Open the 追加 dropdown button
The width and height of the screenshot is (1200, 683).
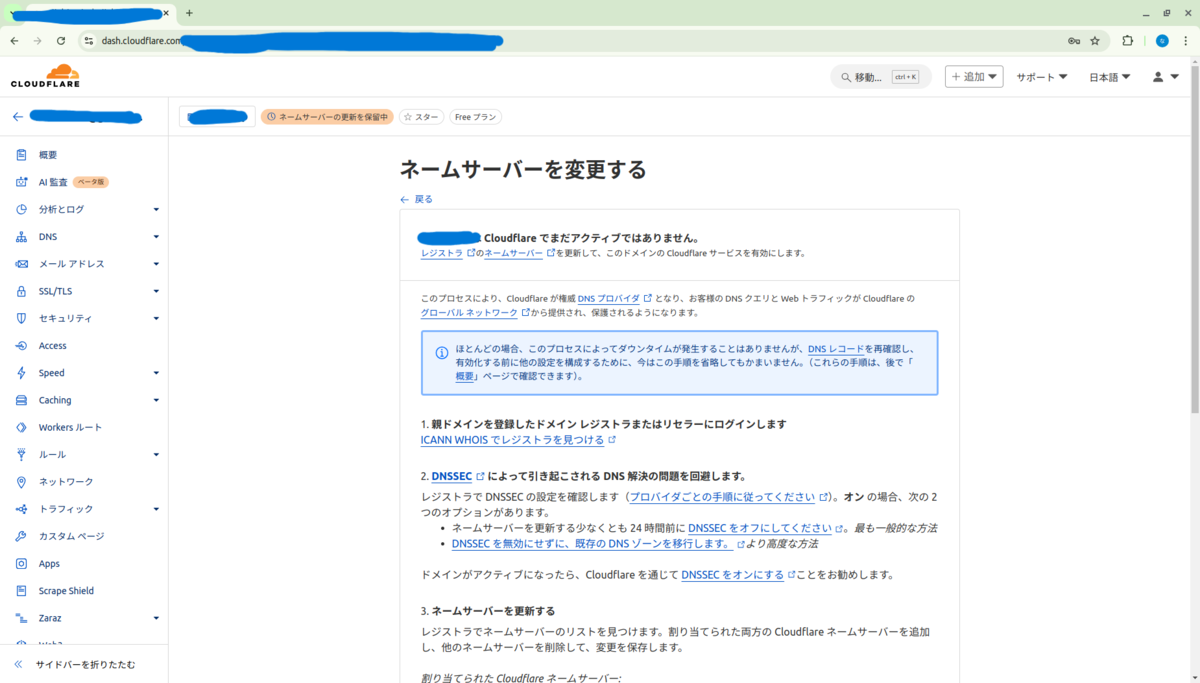pyautogui.click(x=974, y=77)
